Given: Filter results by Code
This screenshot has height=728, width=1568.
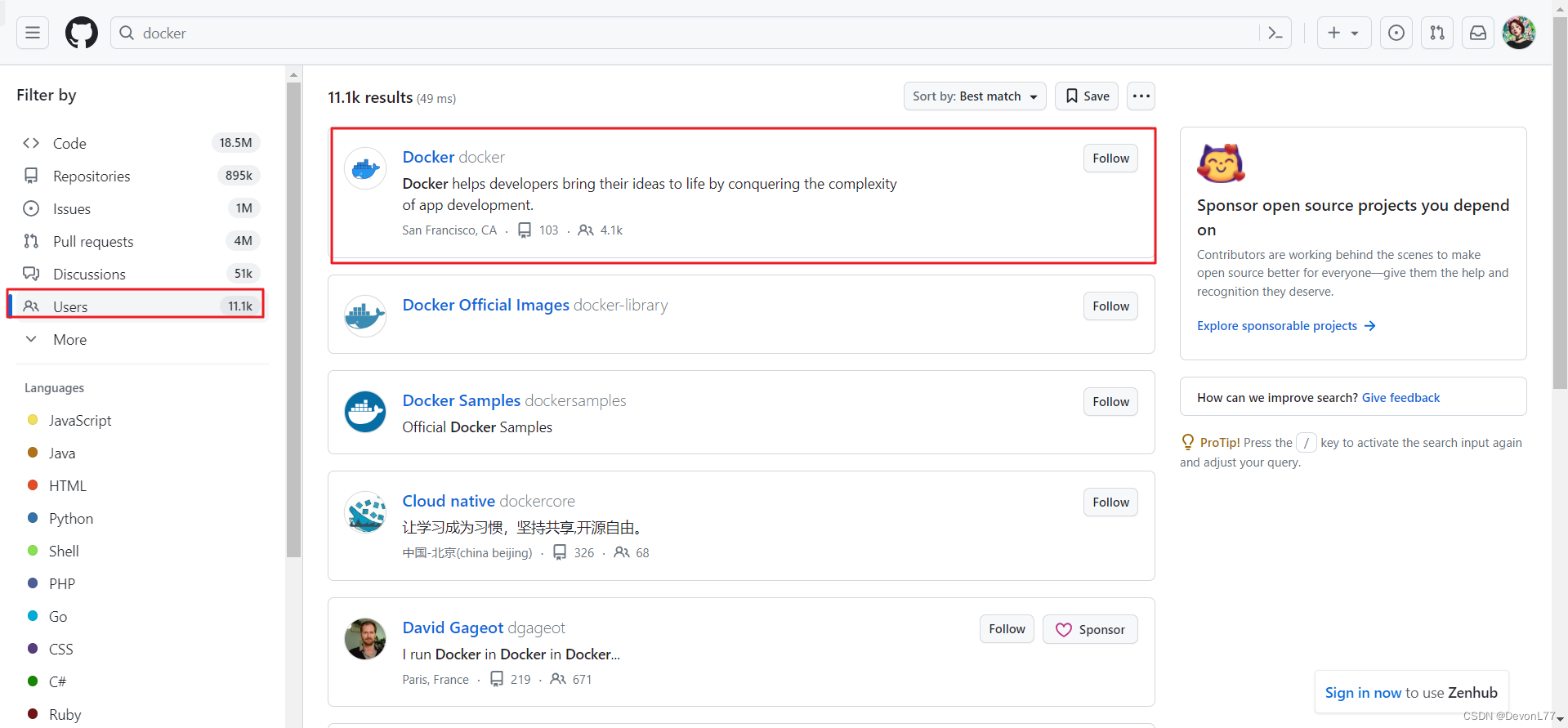Looking at the screenshot, I should tap(141, 143).
